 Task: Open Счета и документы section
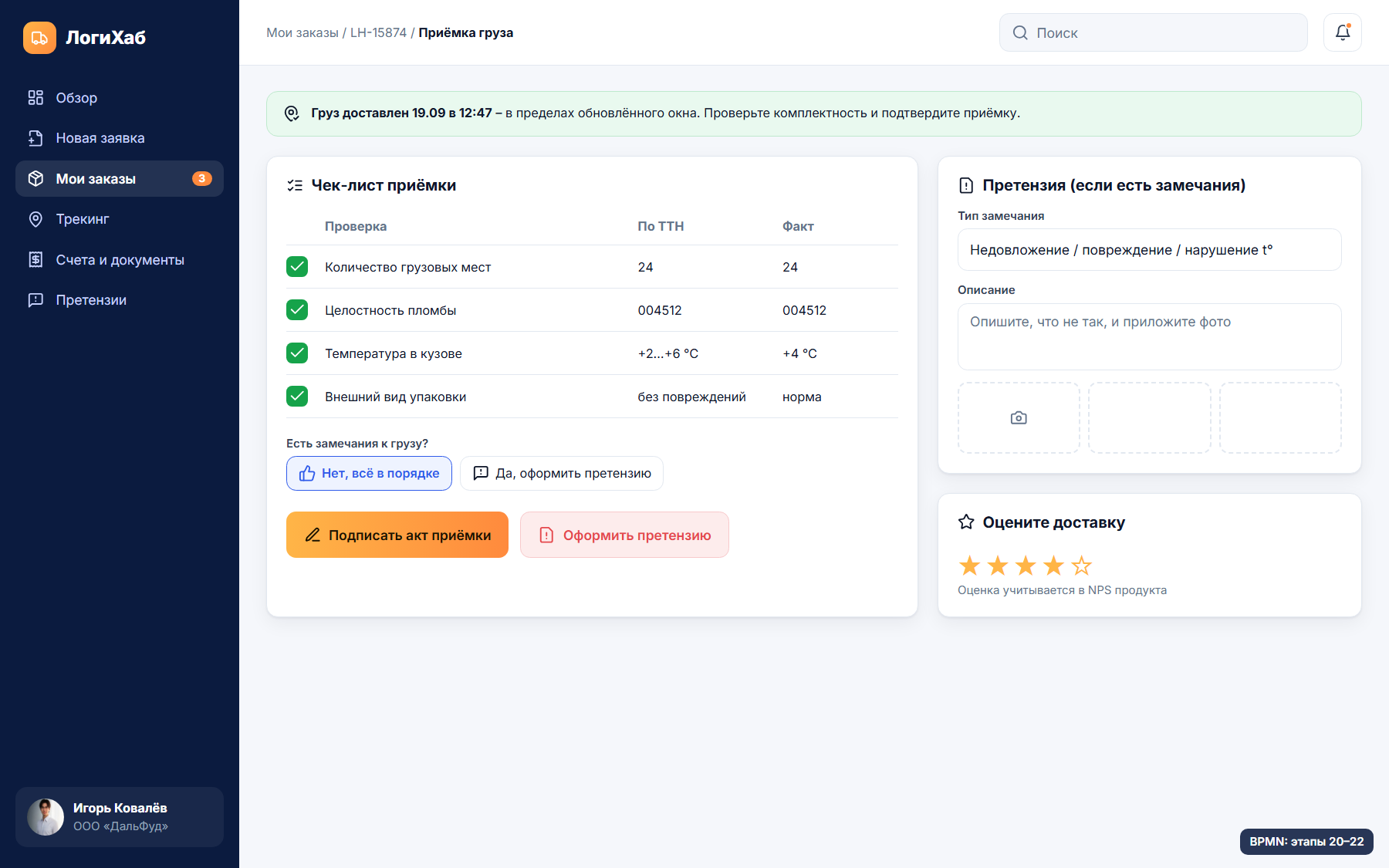coord(120,260)
